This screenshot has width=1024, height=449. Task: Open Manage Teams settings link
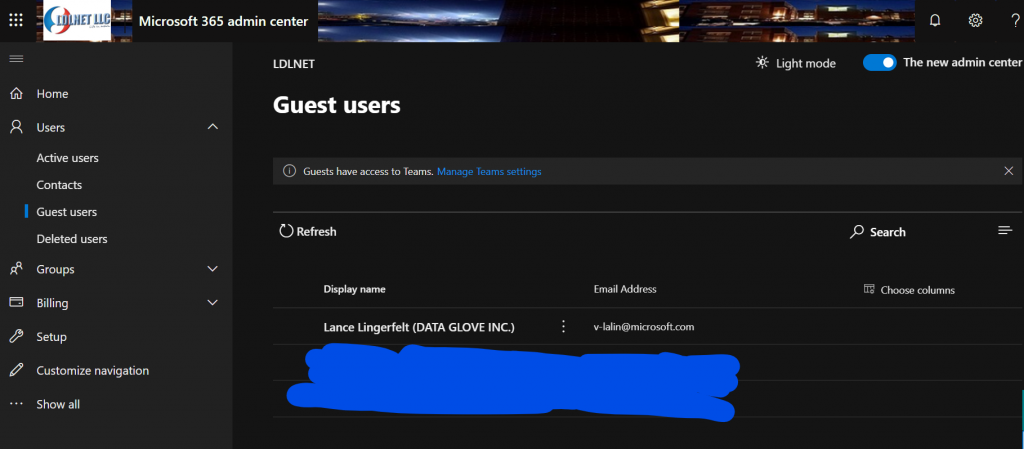tap(489, 172)
